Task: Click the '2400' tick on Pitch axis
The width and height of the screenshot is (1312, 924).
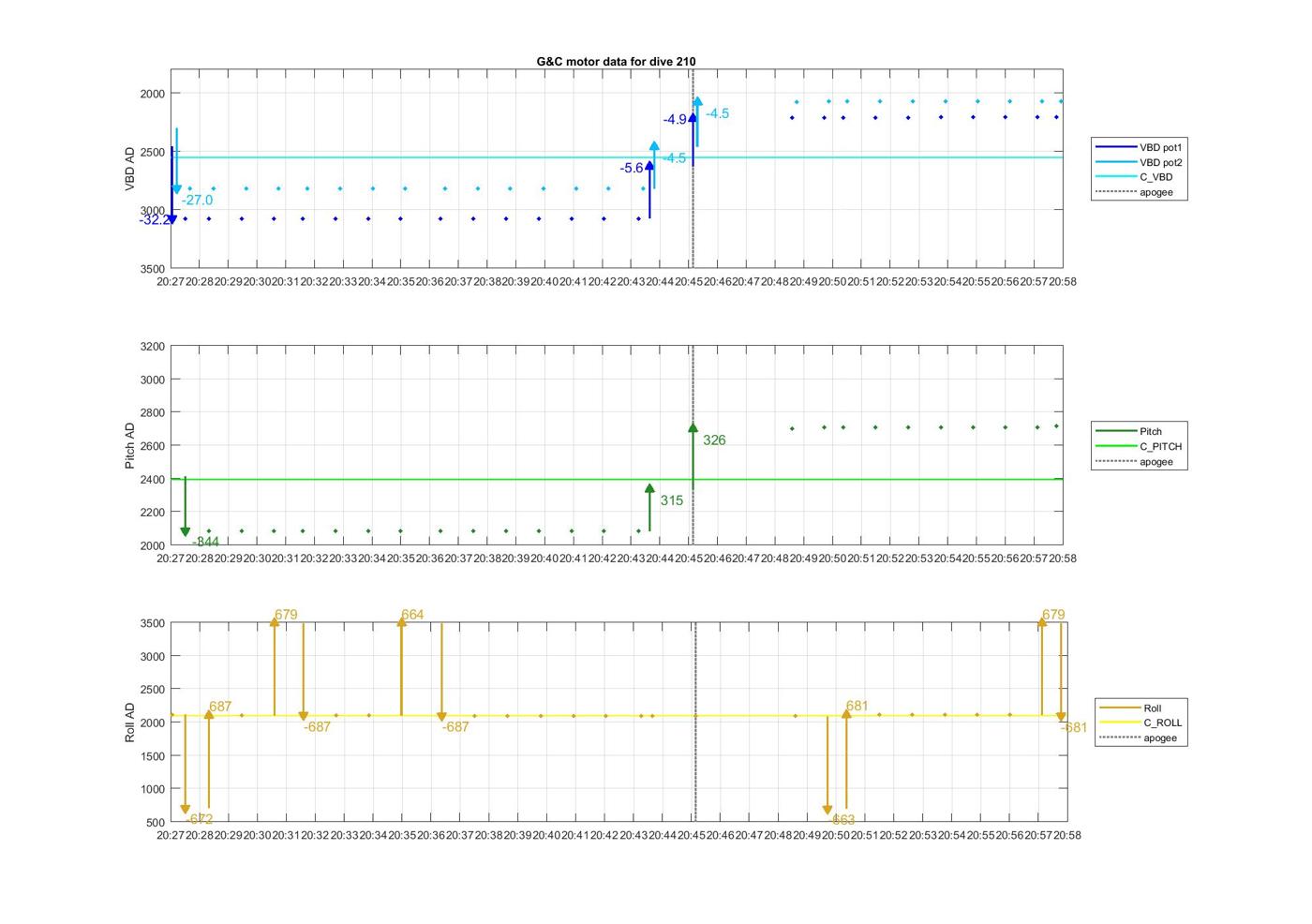Action: (x=153, y=479)
